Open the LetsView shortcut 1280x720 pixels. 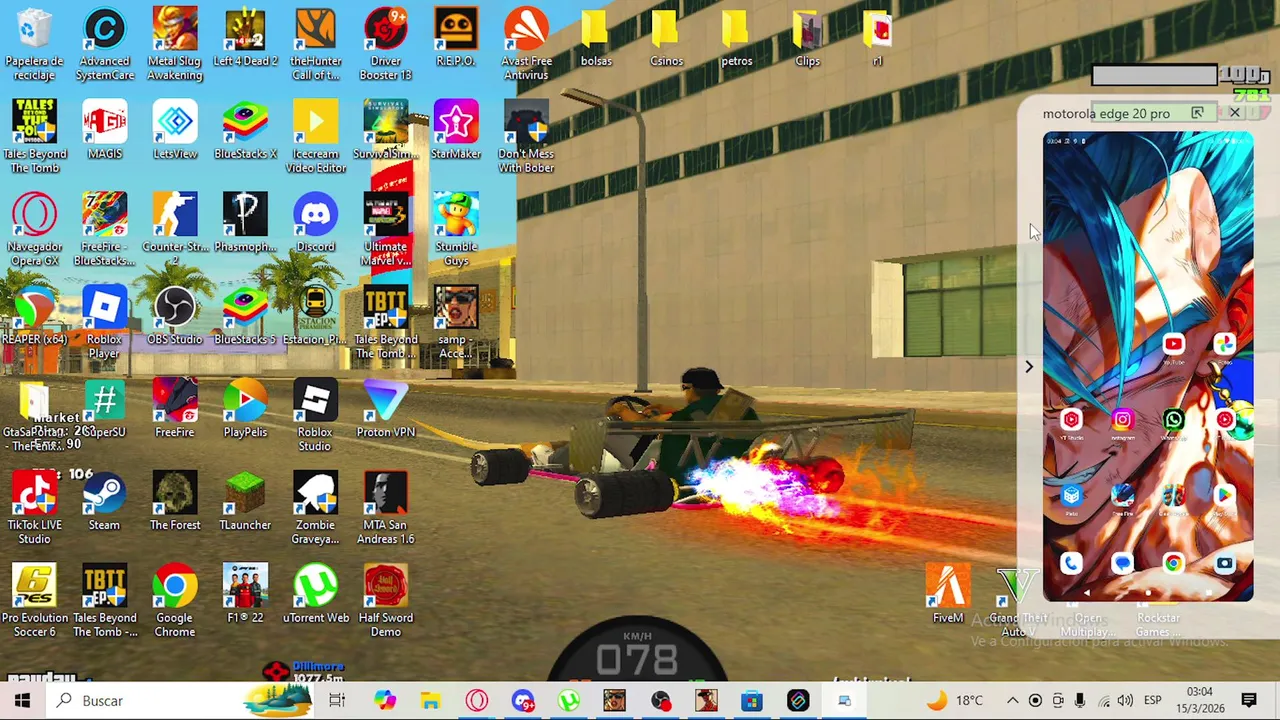[x=175, y=130]
